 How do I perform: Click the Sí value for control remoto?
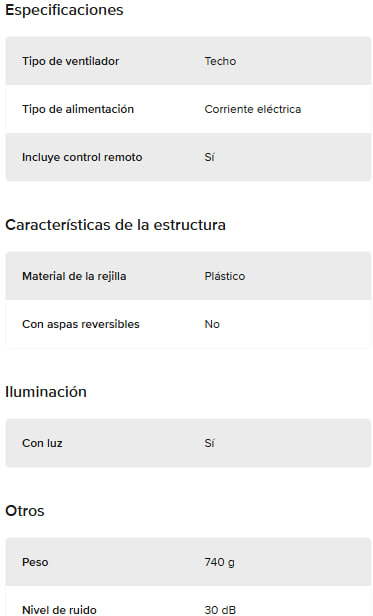click(x=209, y=157)
